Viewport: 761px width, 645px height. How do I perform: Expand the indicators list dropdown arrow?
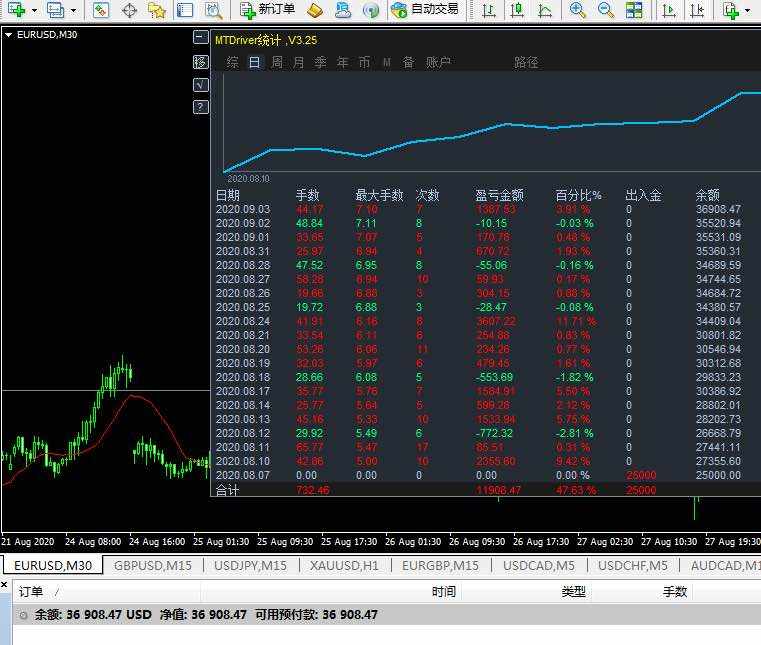(x=747, y=10)
